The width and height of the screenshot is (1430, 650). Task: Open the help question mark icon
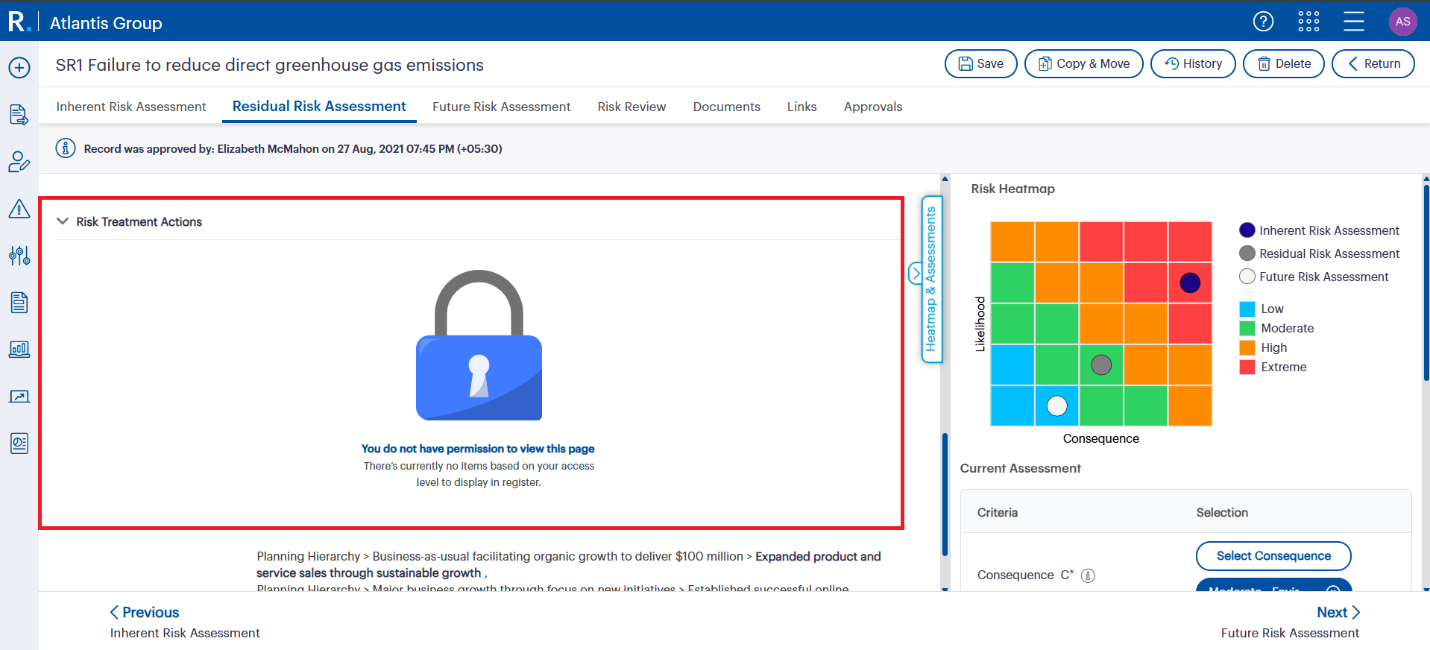(1264, 21)
